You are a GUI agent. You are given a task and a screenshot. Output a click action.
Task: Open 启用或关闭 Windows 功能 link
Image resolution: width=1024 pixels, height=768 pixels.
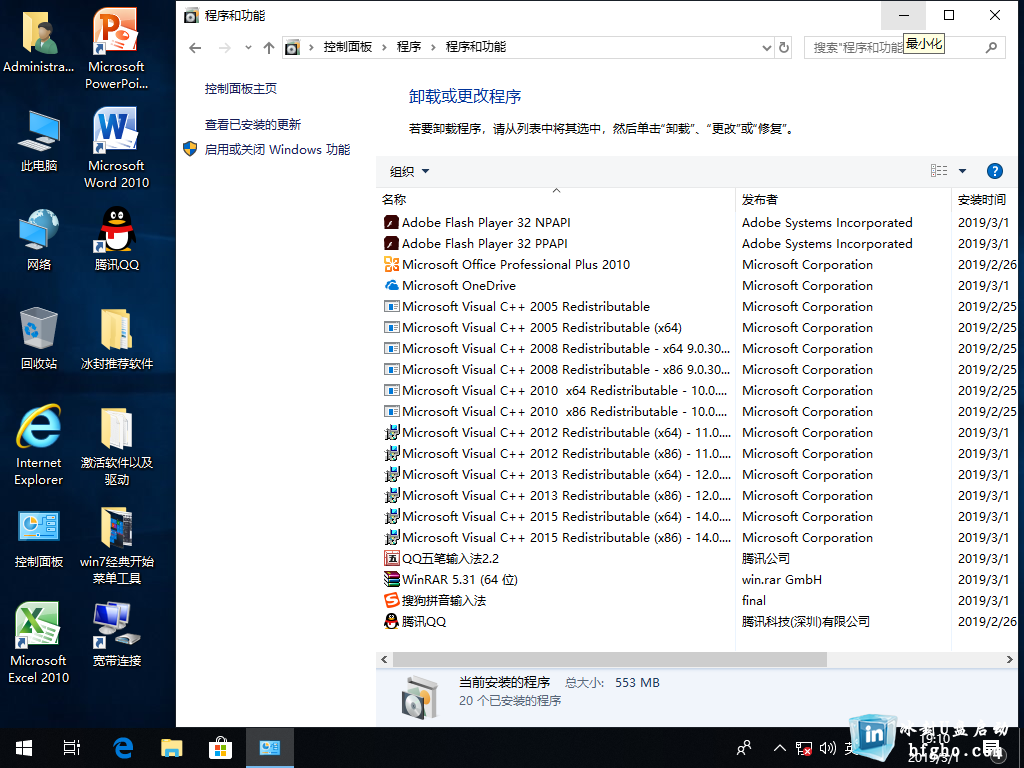click(x=277, y=150)
